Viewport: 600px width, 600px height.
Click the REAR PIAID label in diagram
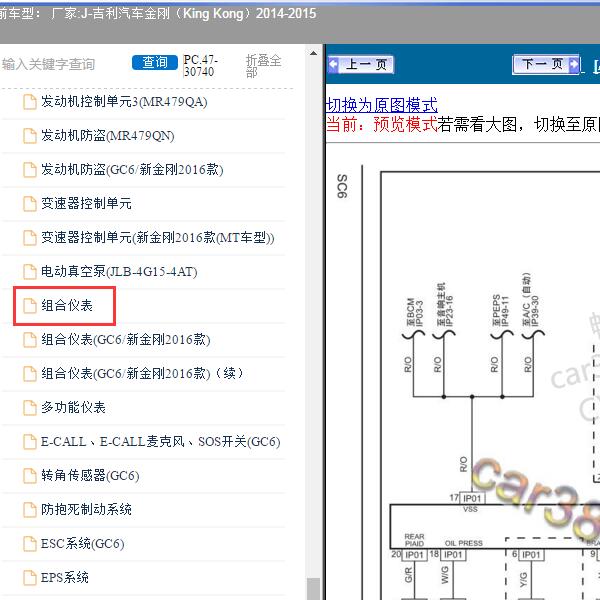(x=414, y=540)
